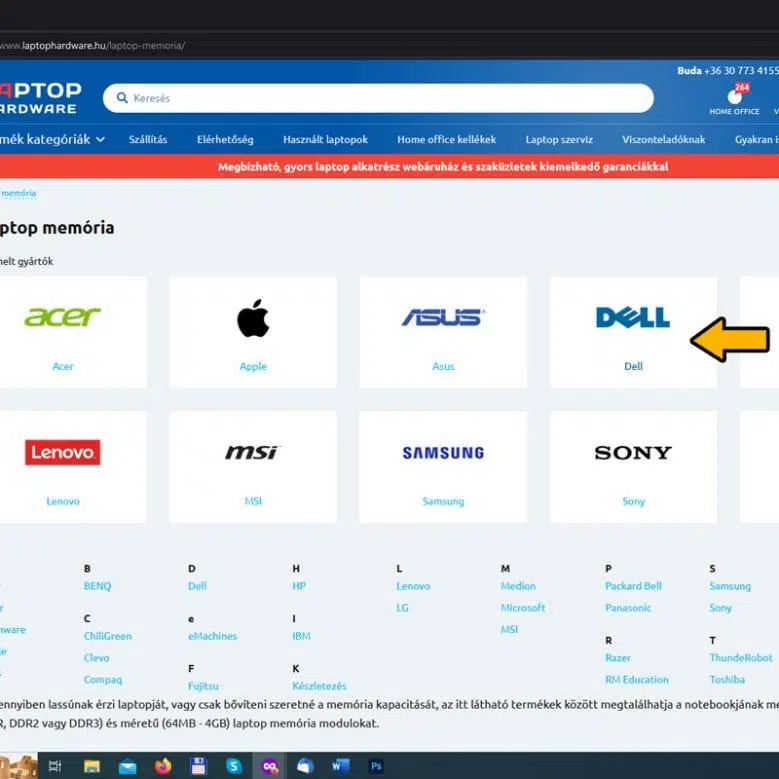
Task: Open the Clevo manufacturer link
Action: tap(96, 658)
